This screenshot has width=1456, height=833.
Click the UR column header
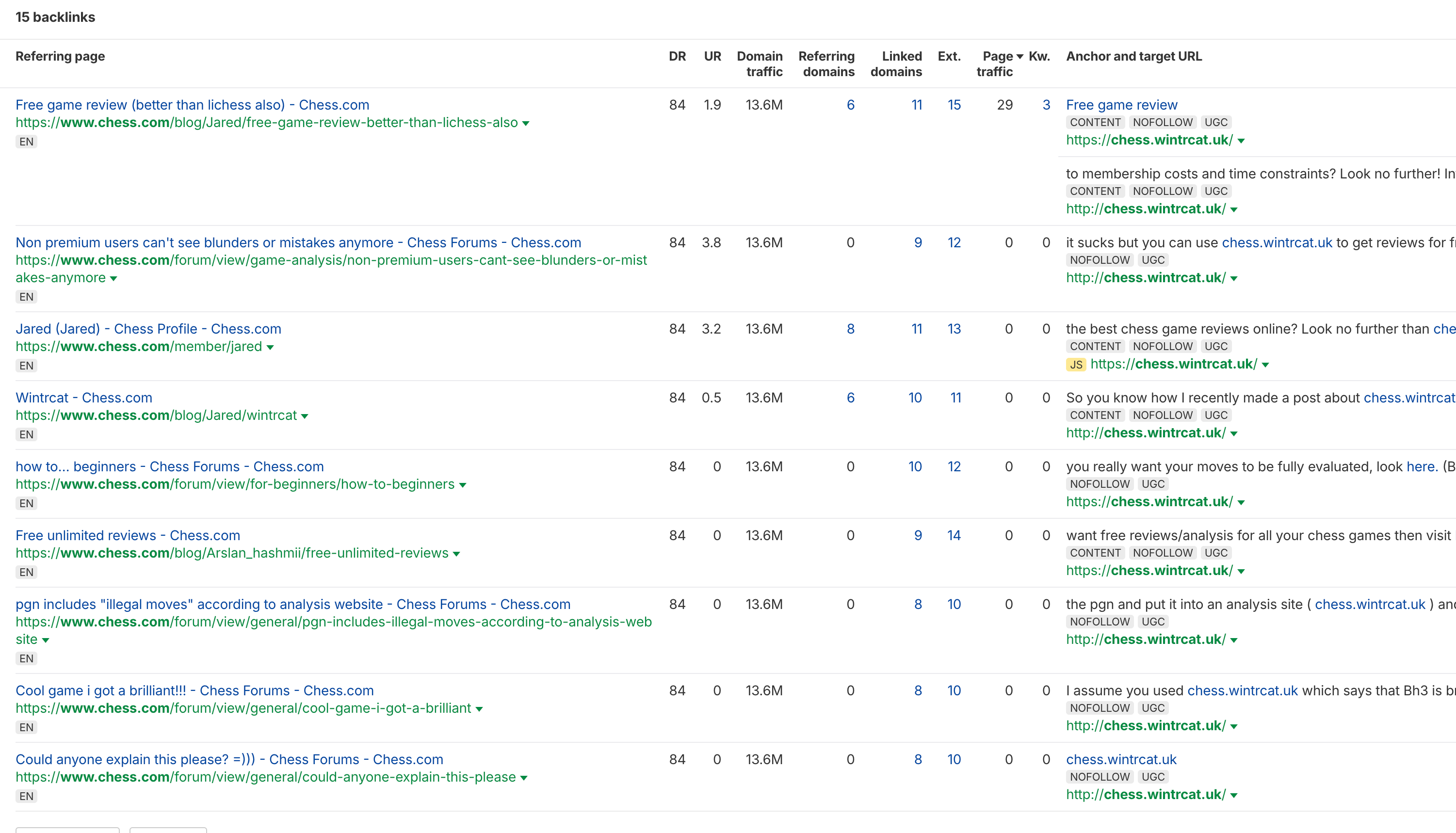[712, 56]
